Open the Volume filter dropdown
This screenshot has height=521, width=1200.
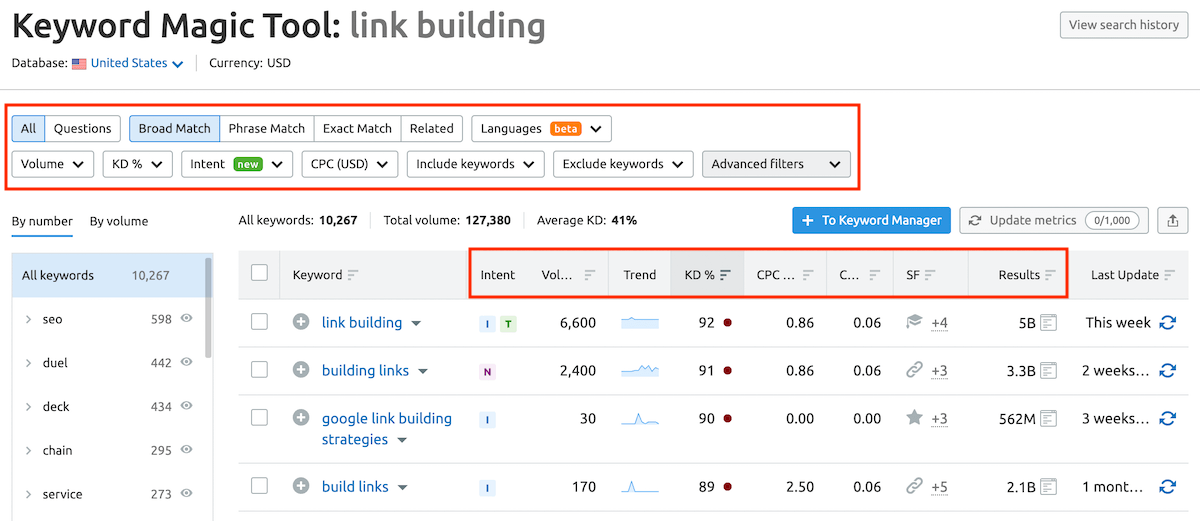(53, 164)
